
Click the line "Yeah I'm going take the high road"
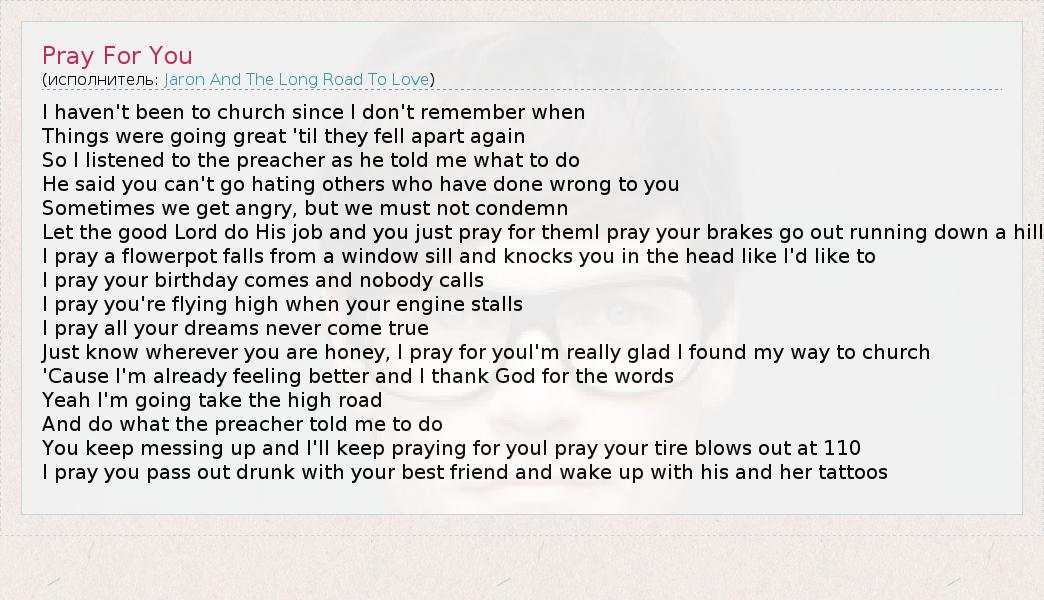tap(212, 400)
